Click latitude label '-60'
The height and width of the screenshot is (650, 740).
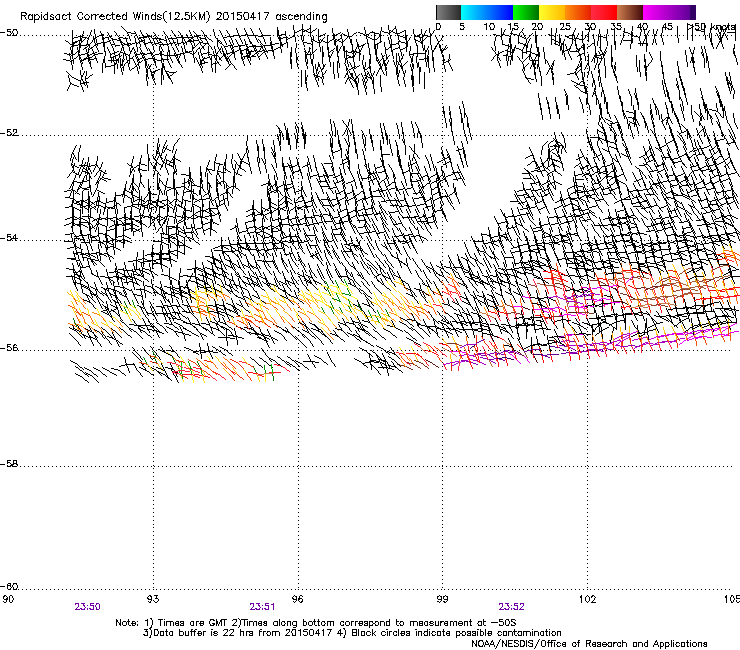(x=9, y=586)
